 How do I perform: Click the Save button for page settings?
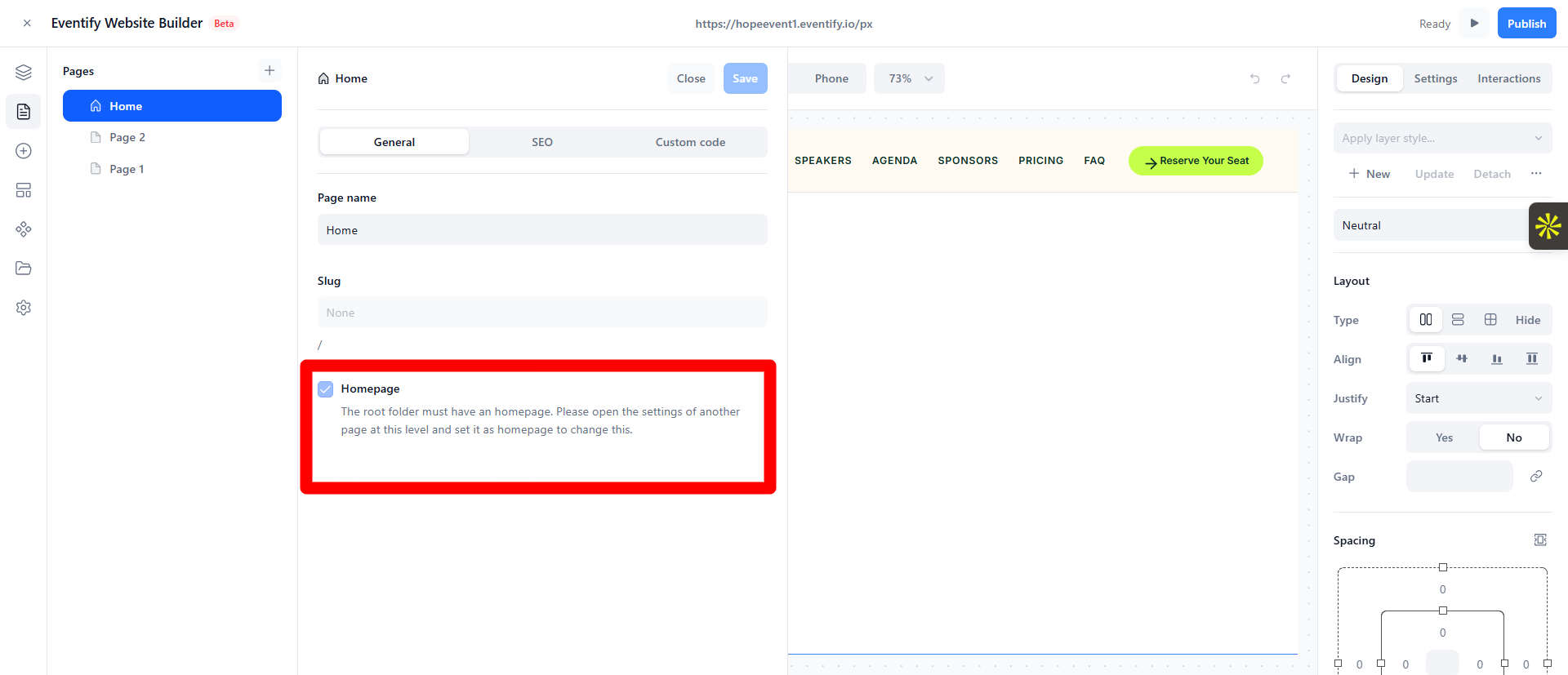(x=745, y=78)
